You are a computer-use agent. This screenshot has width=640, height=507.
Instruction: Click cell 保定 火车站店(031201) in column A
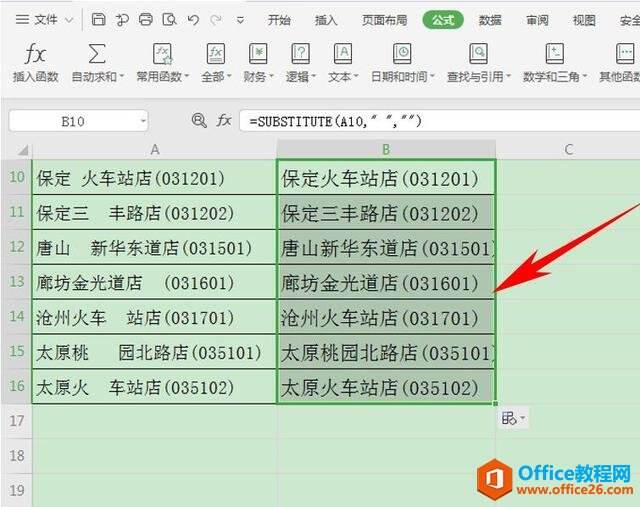tap(154, 177)
